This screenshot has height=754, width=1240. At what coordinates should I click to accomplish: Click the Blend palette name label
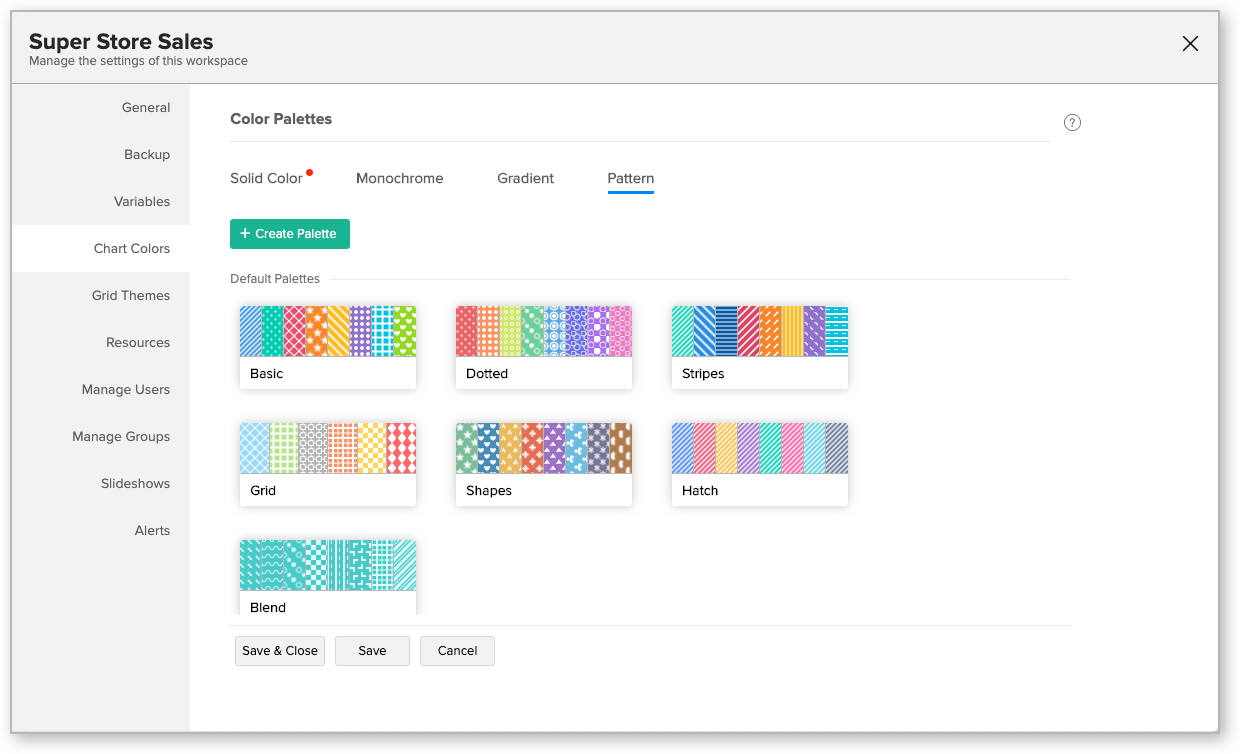(x=268, y=608)
